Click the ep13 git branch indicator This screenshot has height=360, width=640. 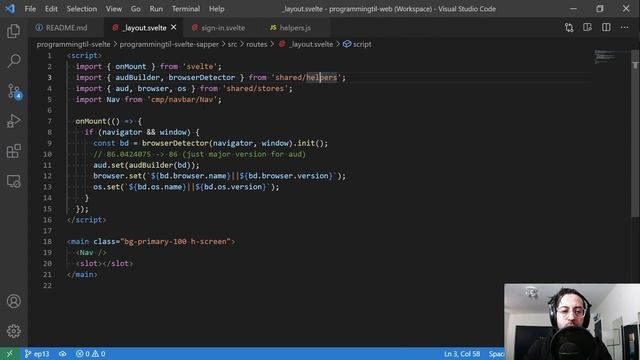37,353
